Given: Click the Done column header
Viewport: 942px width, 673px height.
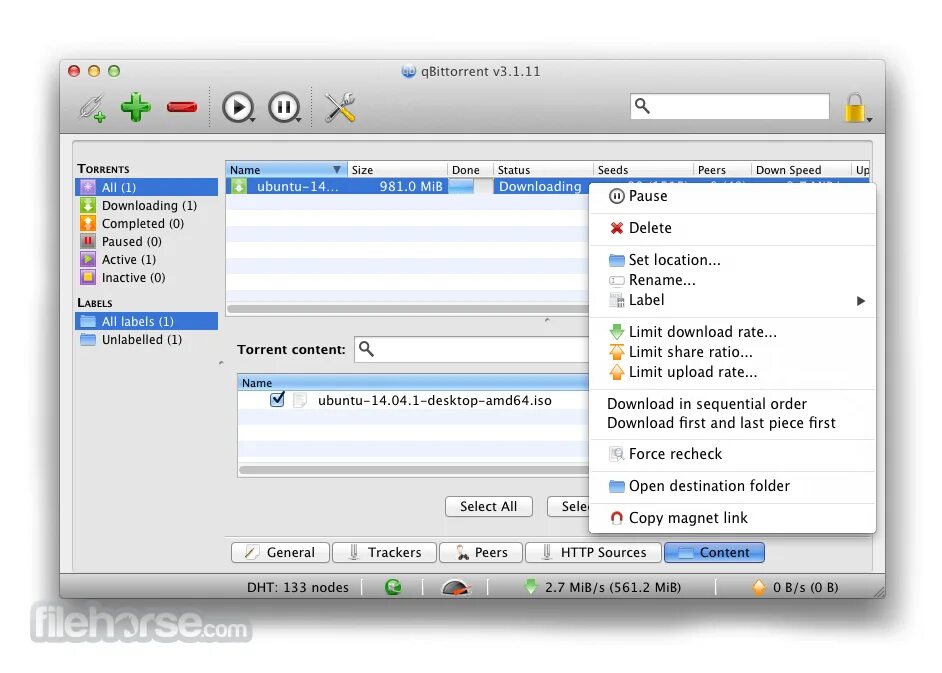Looking at the screenshot, I should (470, 169).
